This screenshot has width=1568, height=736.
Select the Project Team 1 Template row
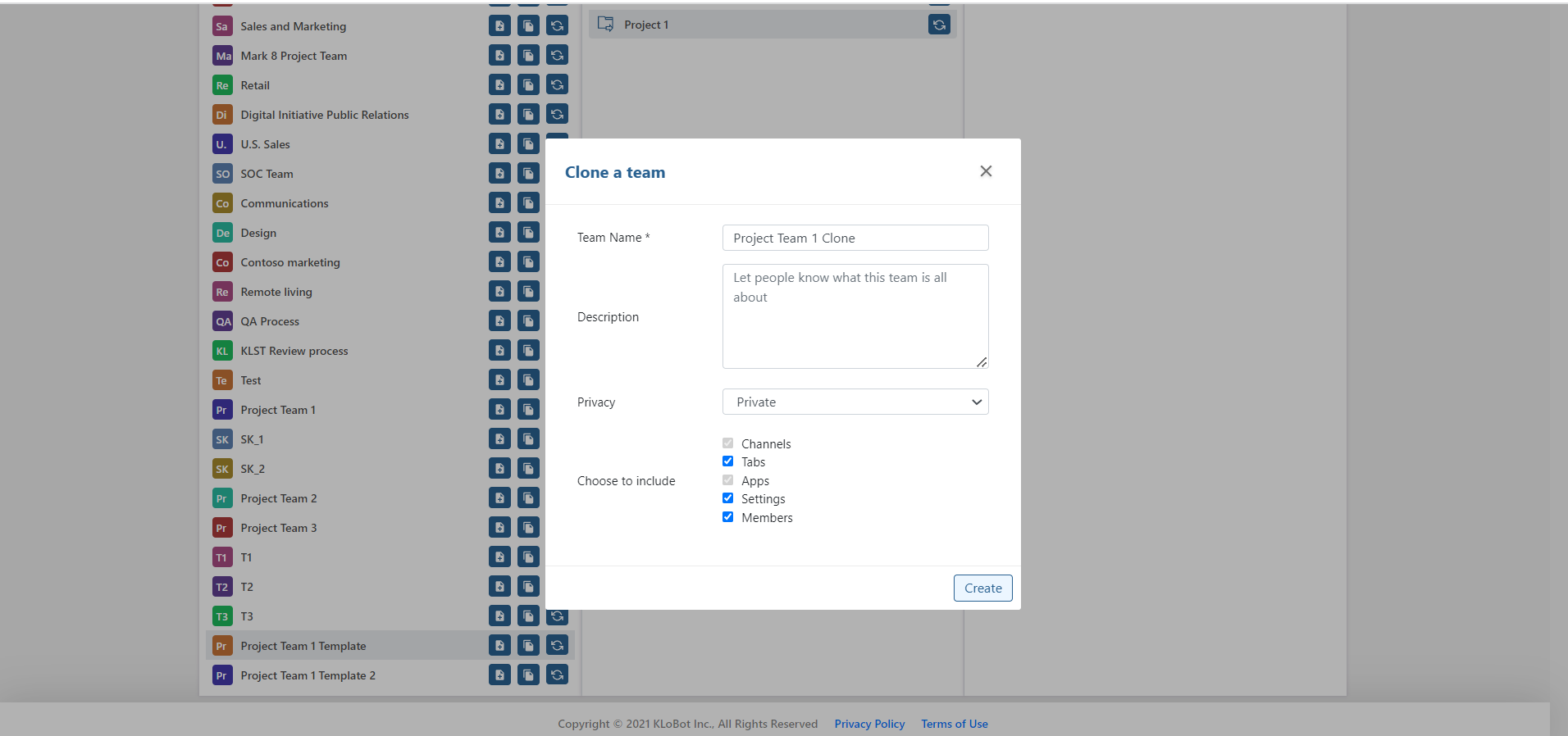tap(390, 646)
